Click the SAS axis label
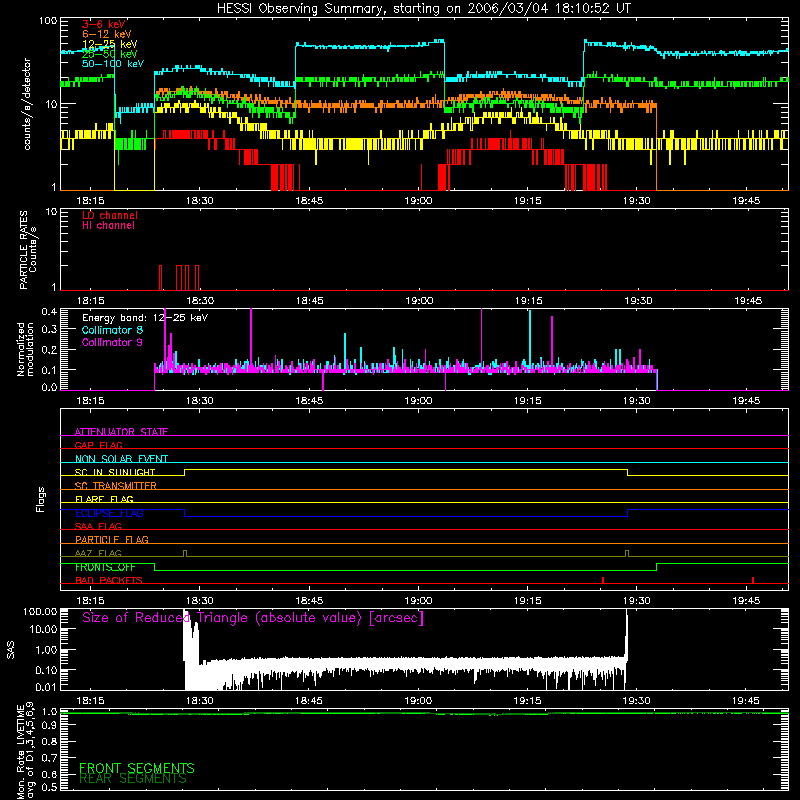Viewport: 800px width, 800px height. 11,650
